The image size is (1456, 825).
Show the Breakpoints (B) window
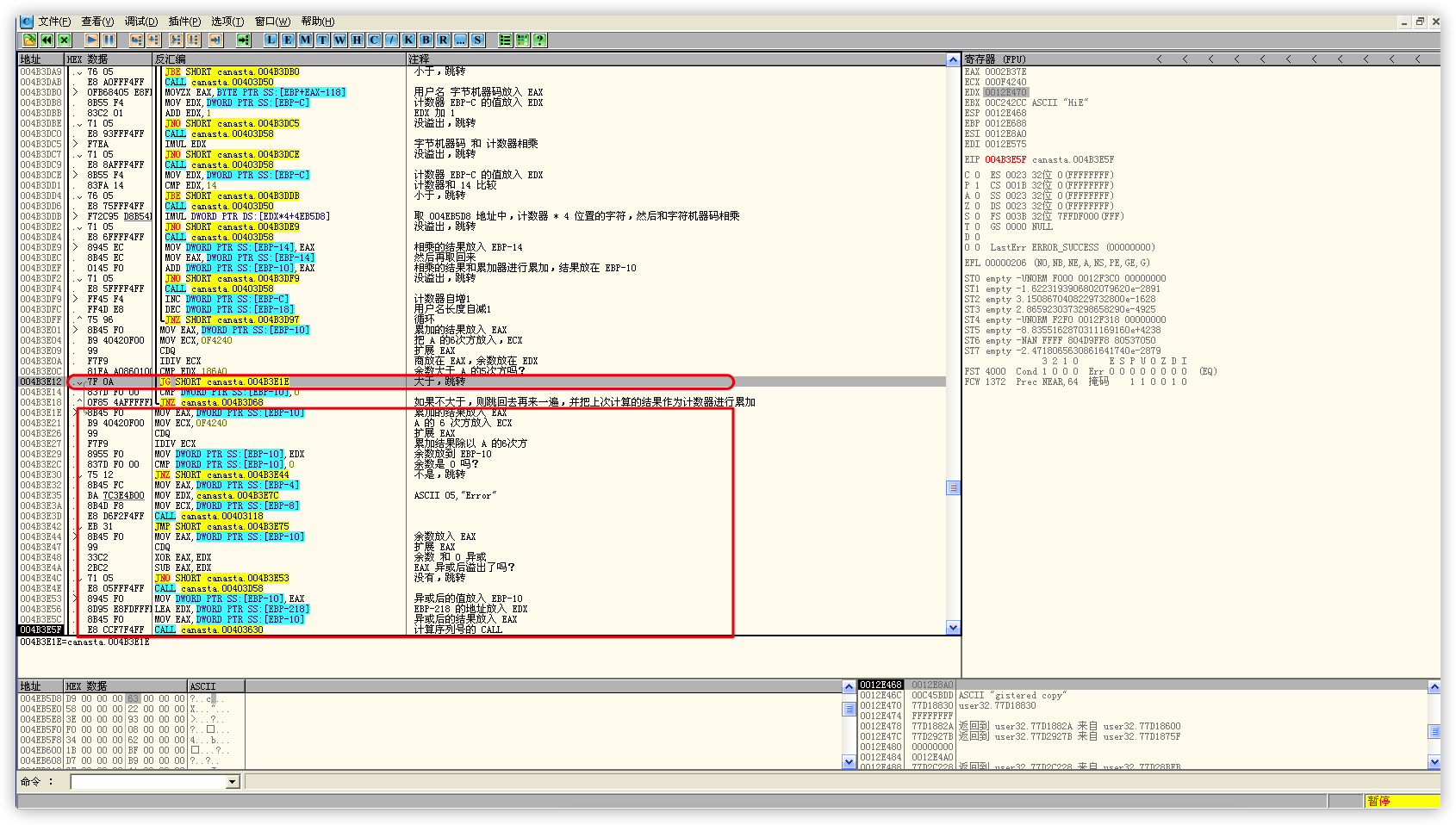[x=426, y=40]
